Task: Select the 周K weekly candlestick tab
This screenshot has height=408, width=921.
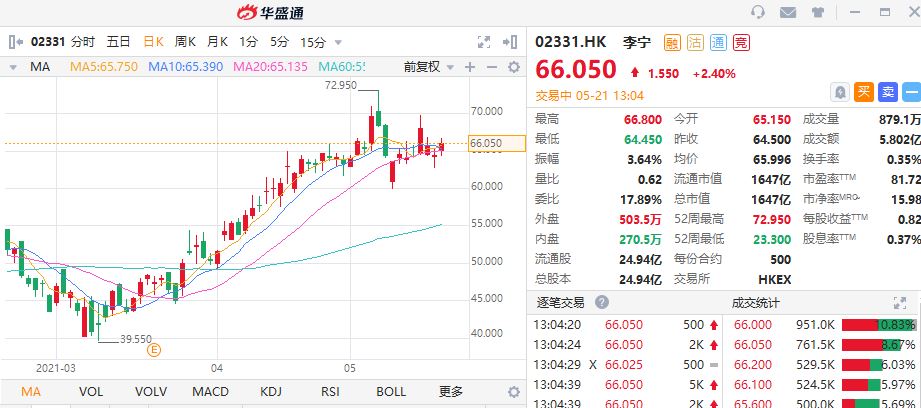Action: tap(185, 42)
